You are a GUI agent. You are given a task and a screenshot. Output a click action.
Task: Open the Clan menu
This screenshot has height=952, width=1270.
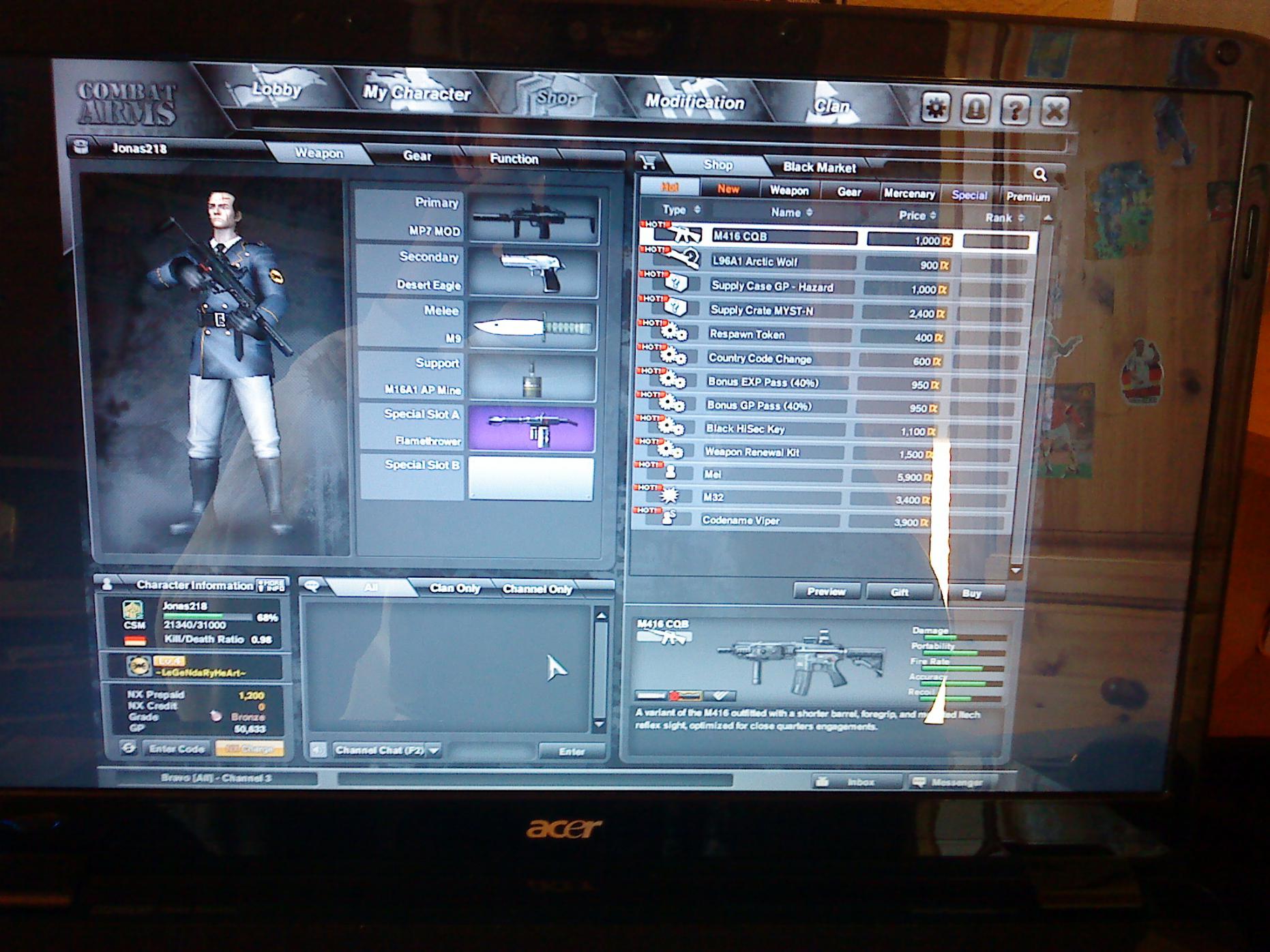[831, 106]
